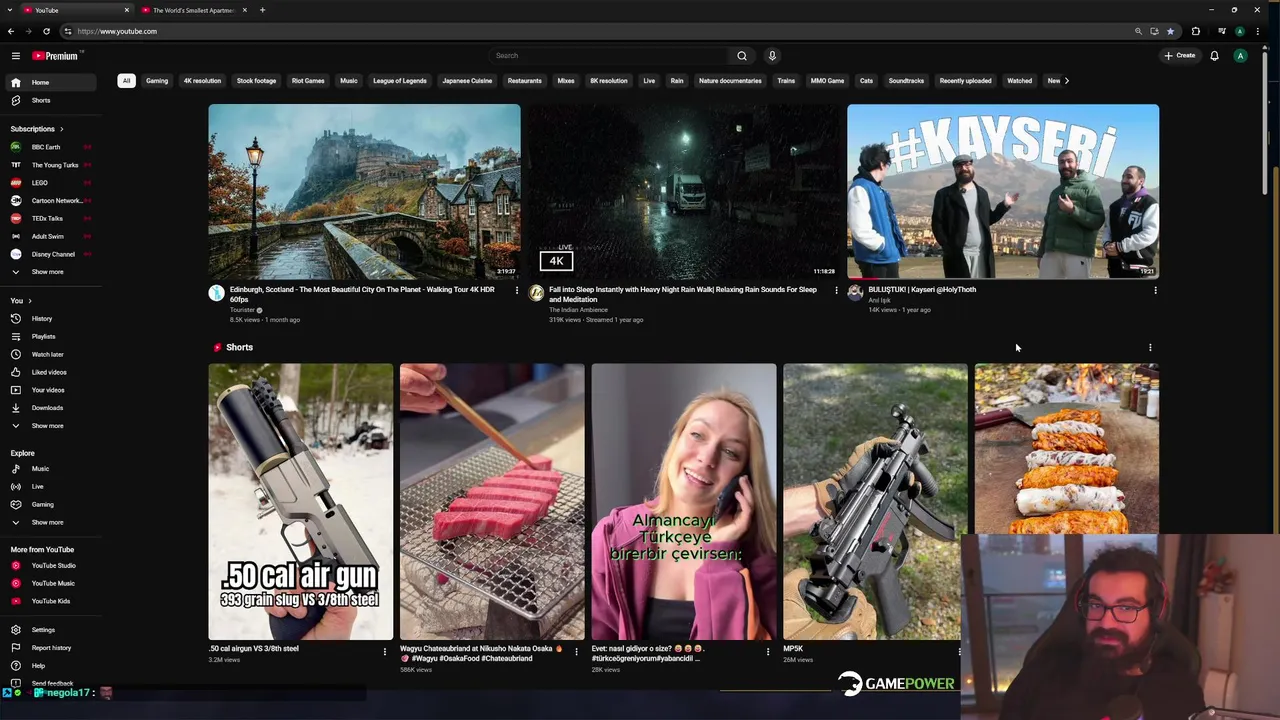
Task: Open Disney Channel subscription
Action: 52,254
